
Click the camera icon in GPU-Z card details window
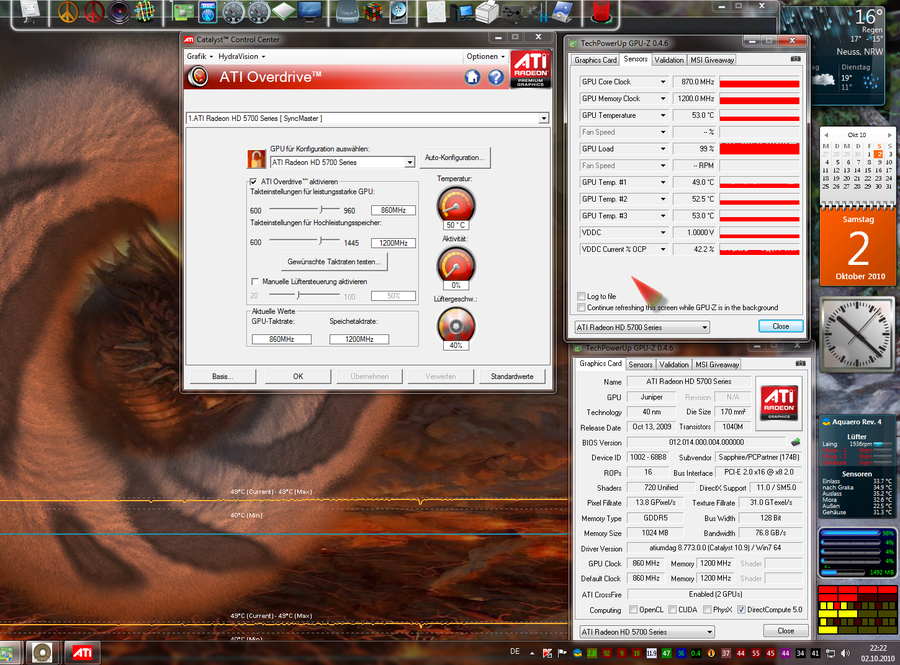click(801, 363)
